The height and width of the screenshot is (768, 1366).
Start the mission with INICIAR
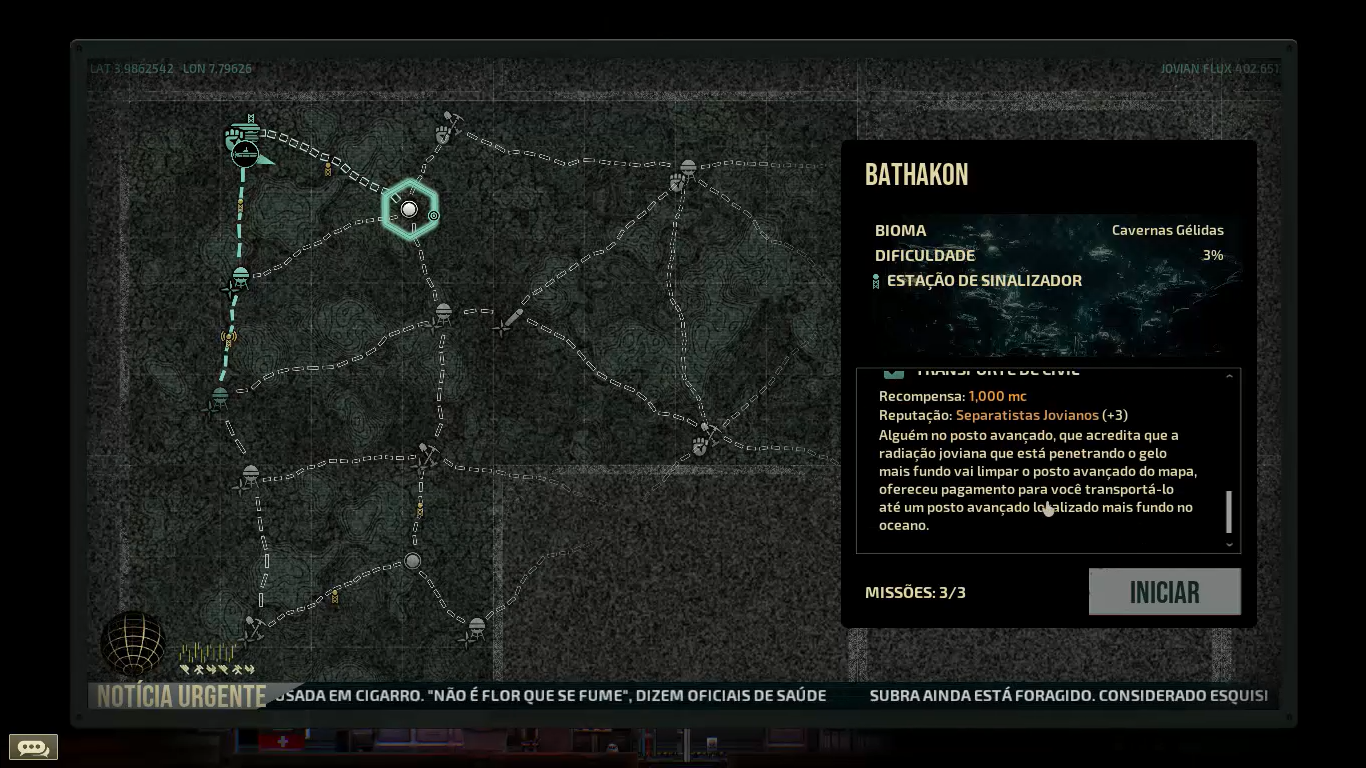click(x=1164, y=592)
